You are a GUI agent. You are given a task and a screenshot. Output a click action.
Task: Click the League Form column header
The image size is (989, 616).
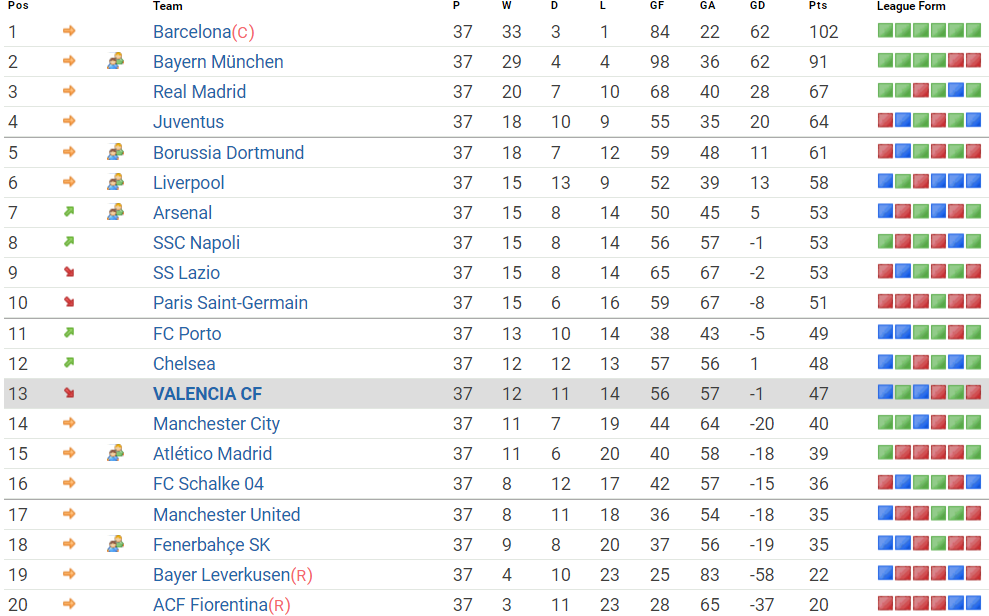(911, 6)
